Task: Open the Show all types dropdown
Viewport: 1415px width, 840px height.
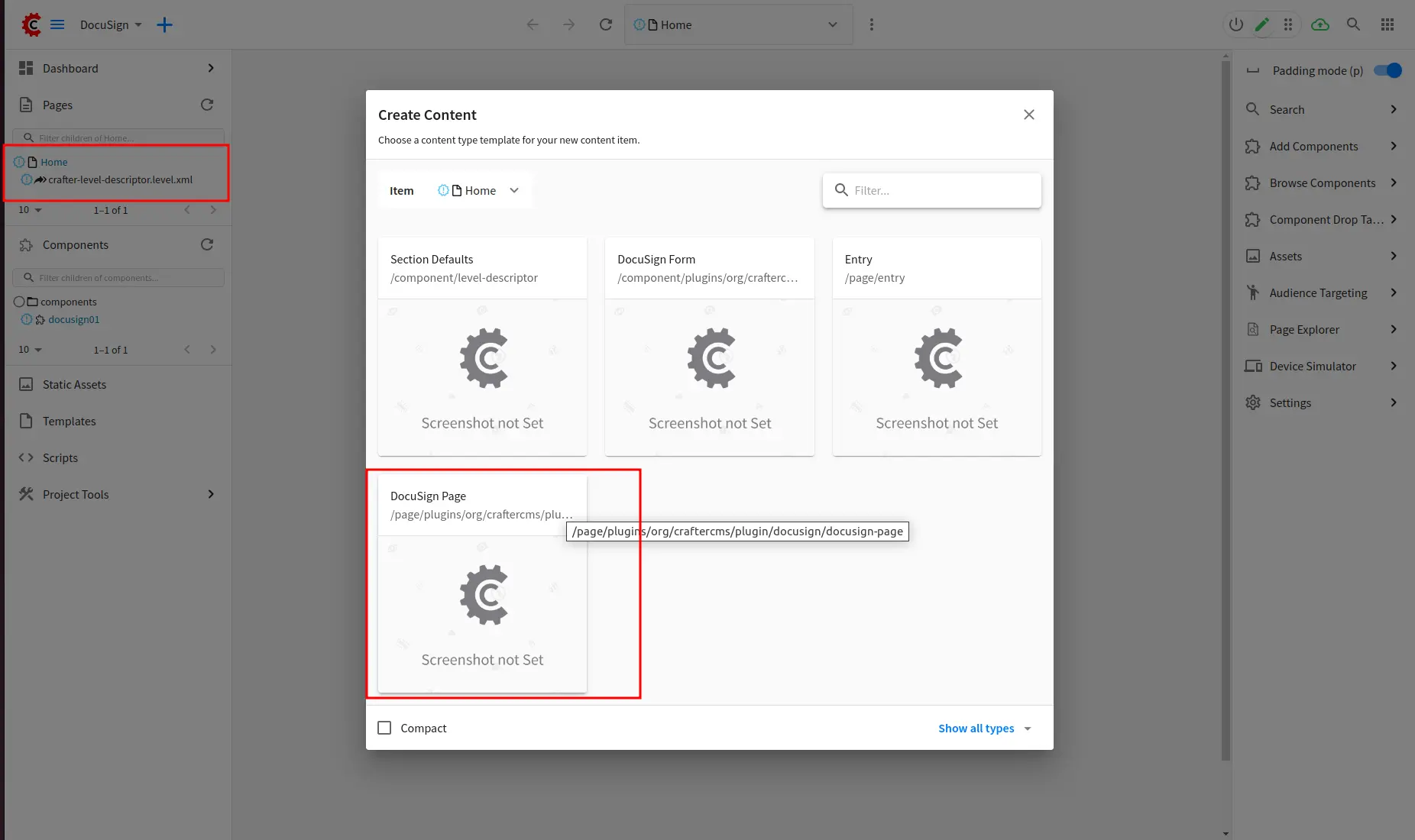Action: click(984, 729)
